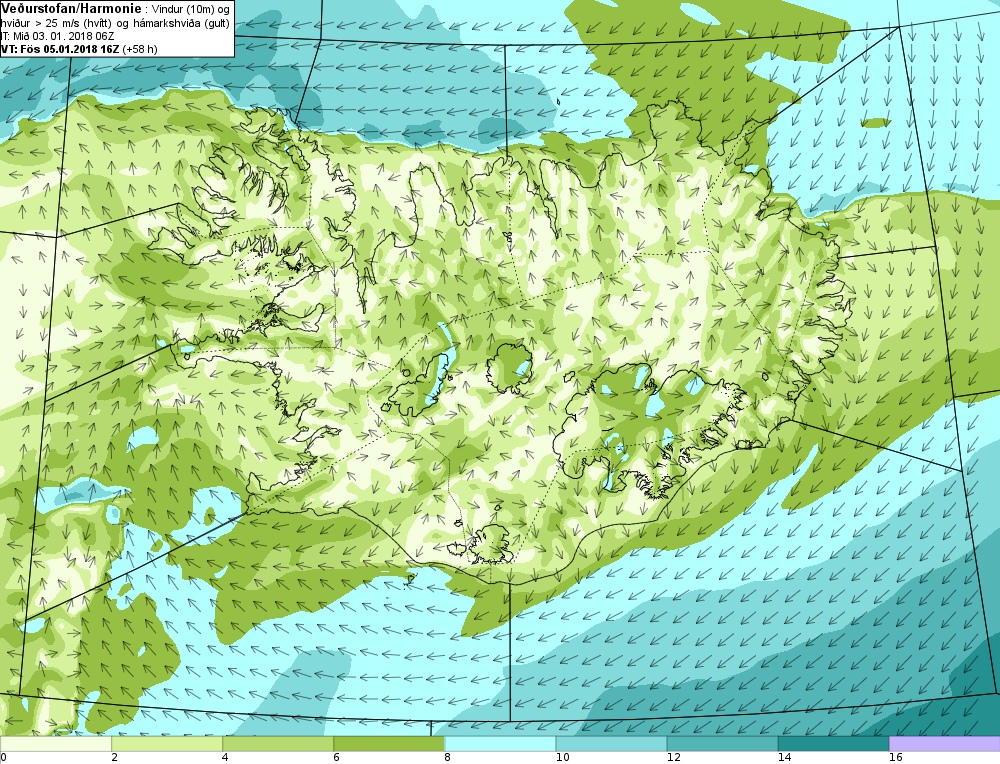
Task: Click the "VT: Fös 05.01.2018 16Z" text
Action: [60, 49]
